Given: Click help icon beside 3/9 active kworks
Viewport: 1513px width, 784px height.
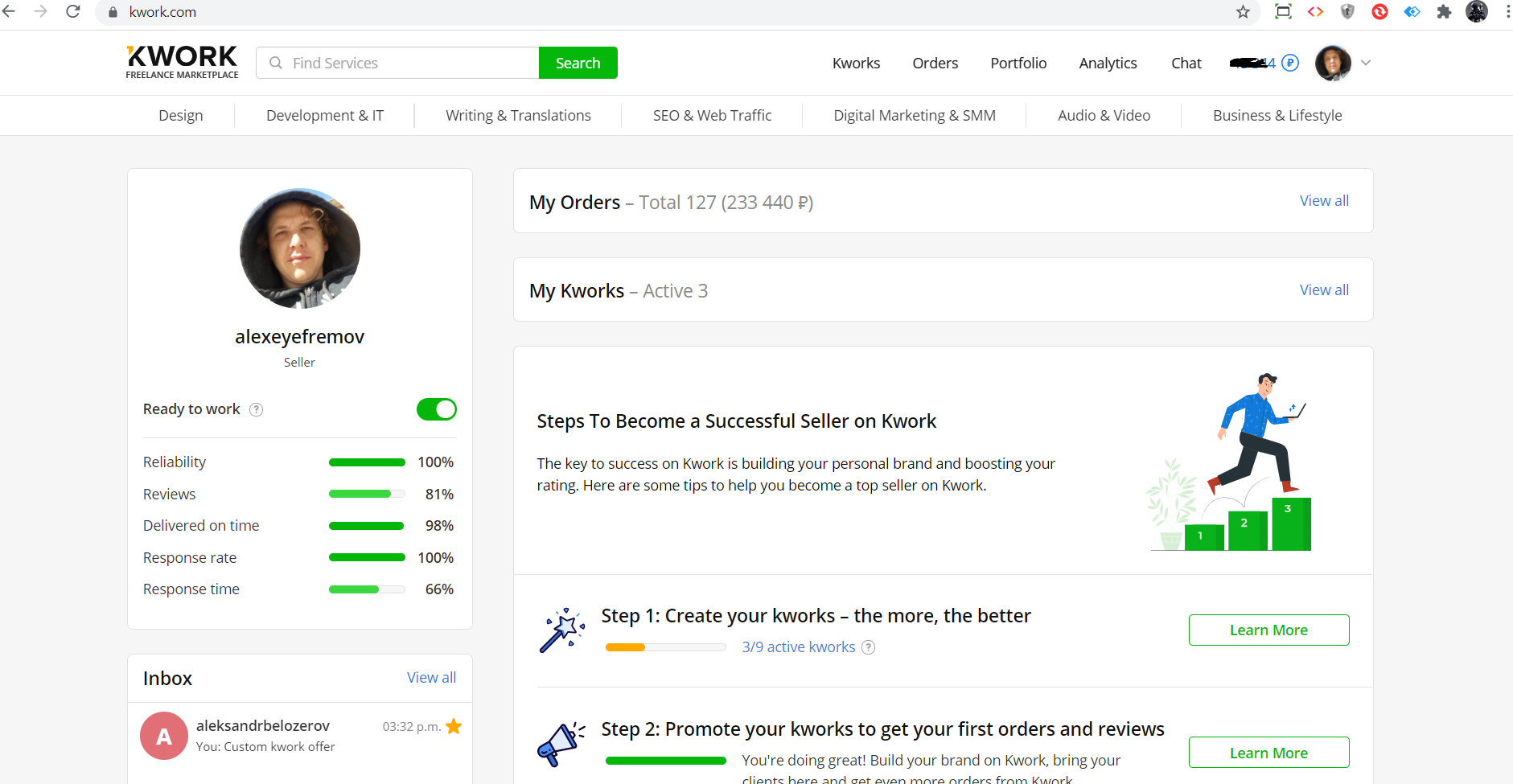Looking at the screenshot, I should pos(868,647).
